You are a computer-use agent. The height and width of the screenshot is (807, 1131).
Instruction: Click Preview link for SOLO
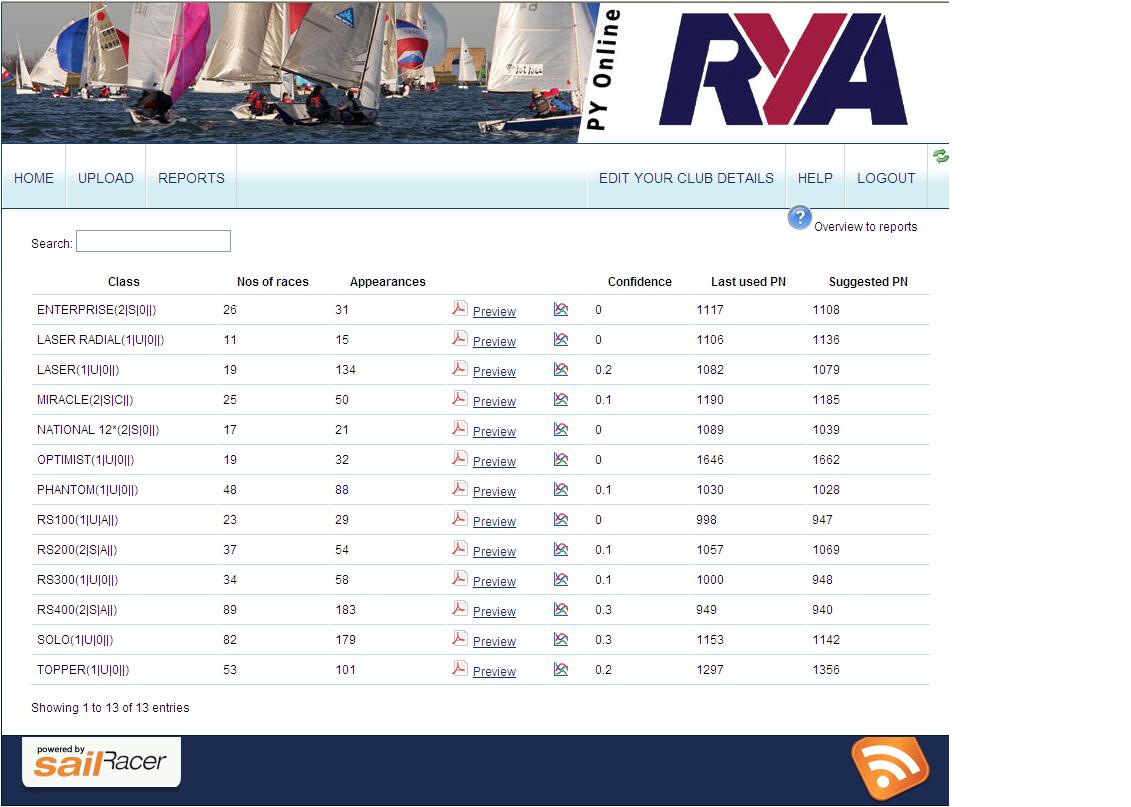(x=494, y=642)
